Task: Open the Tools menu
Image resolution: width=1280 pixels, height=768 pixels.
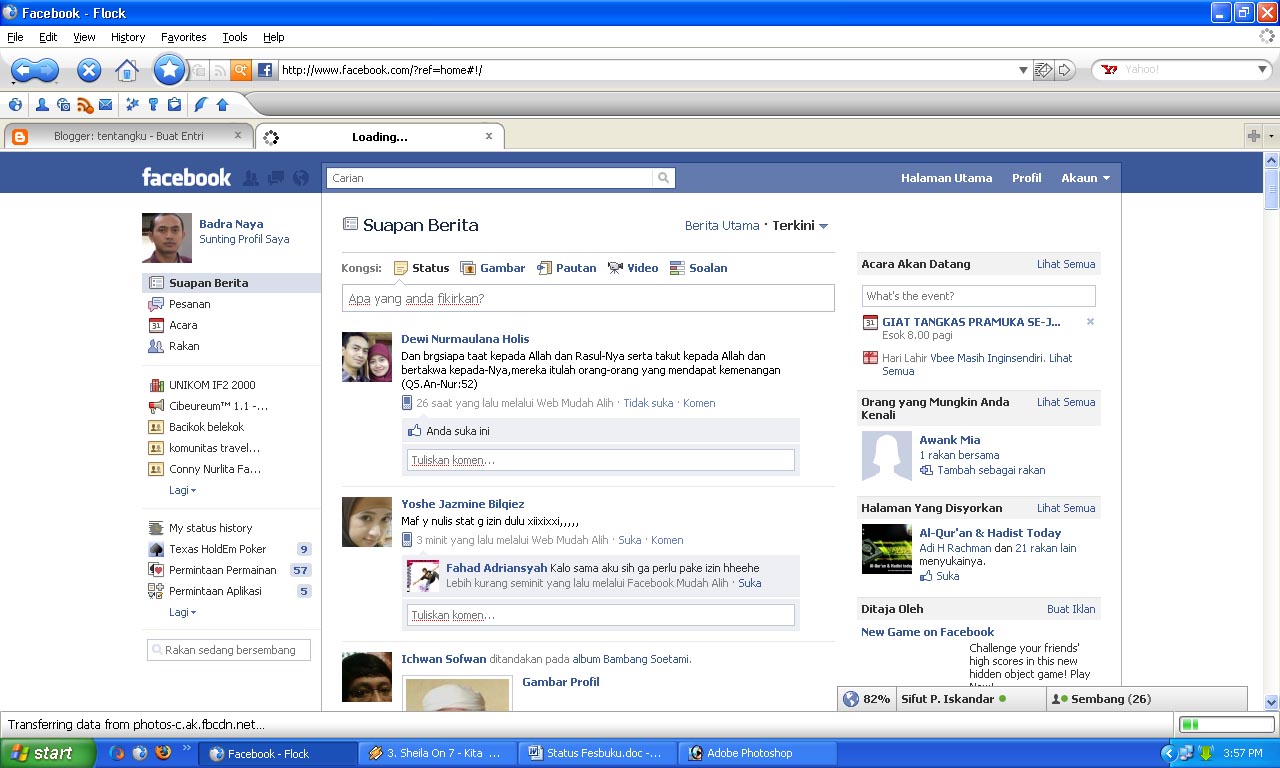Action: (x=235, y=37)
